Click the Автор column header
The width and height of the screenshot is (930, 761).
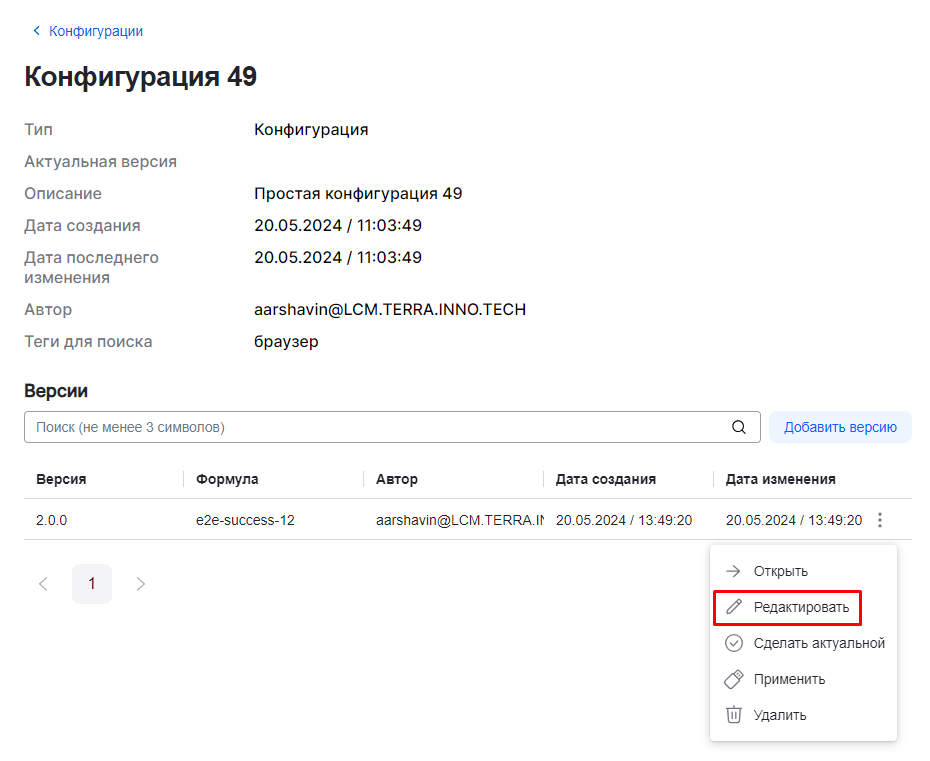(x=397, y=479)
